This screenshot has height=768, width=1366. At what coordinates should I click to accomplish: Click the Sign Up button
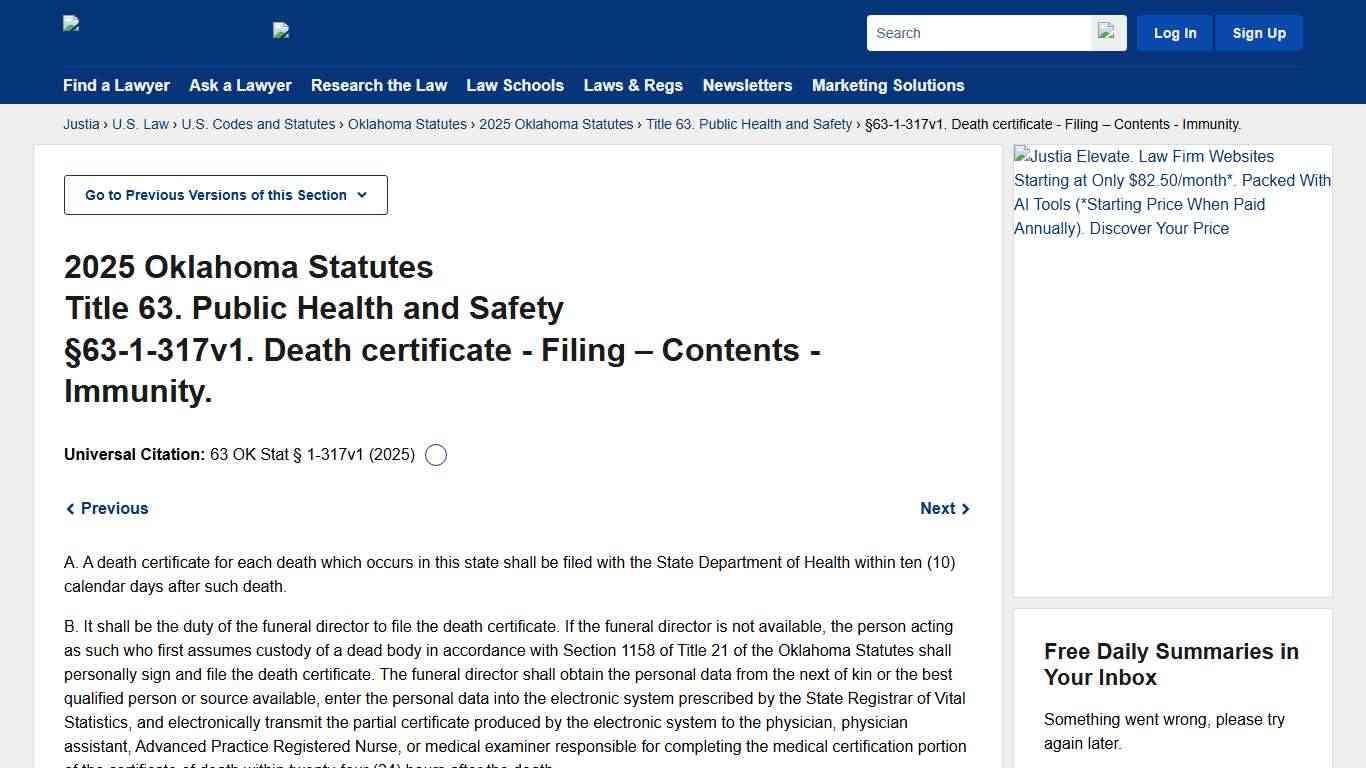click(1258, 32)
